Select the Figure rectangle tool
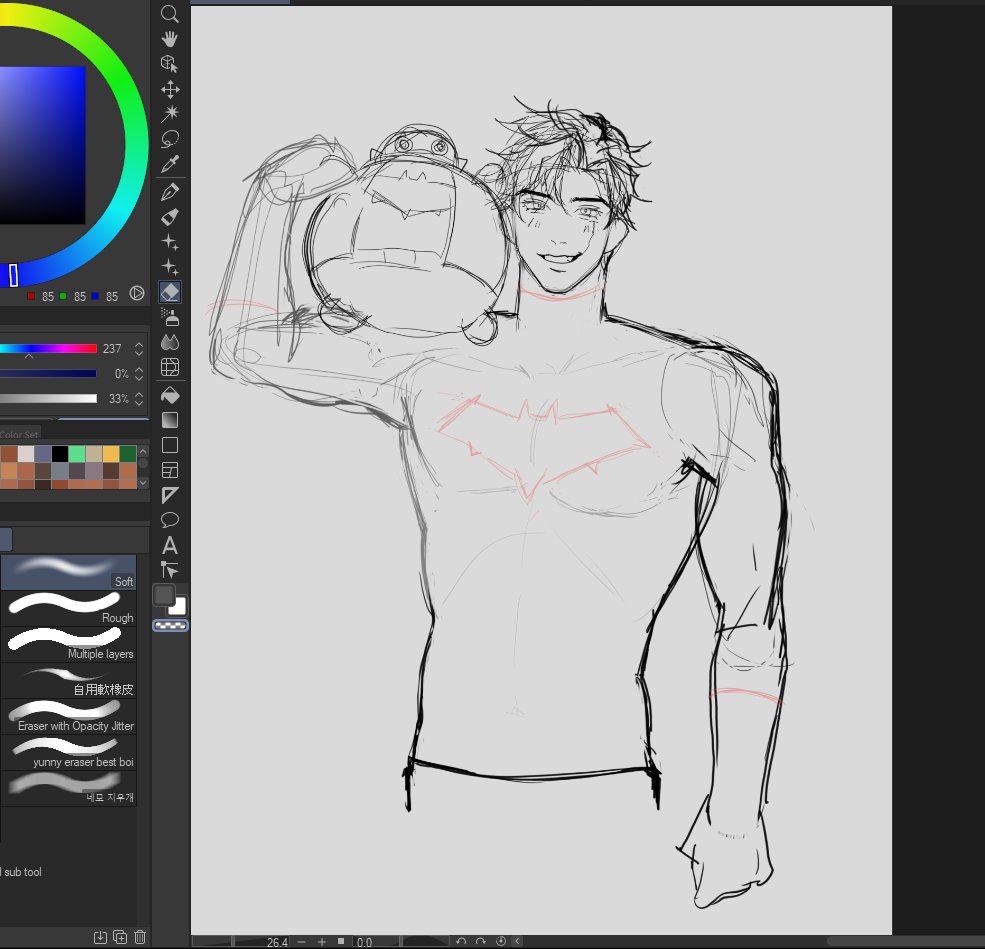This screenshot has width=985, height=949. click(170, 445)
